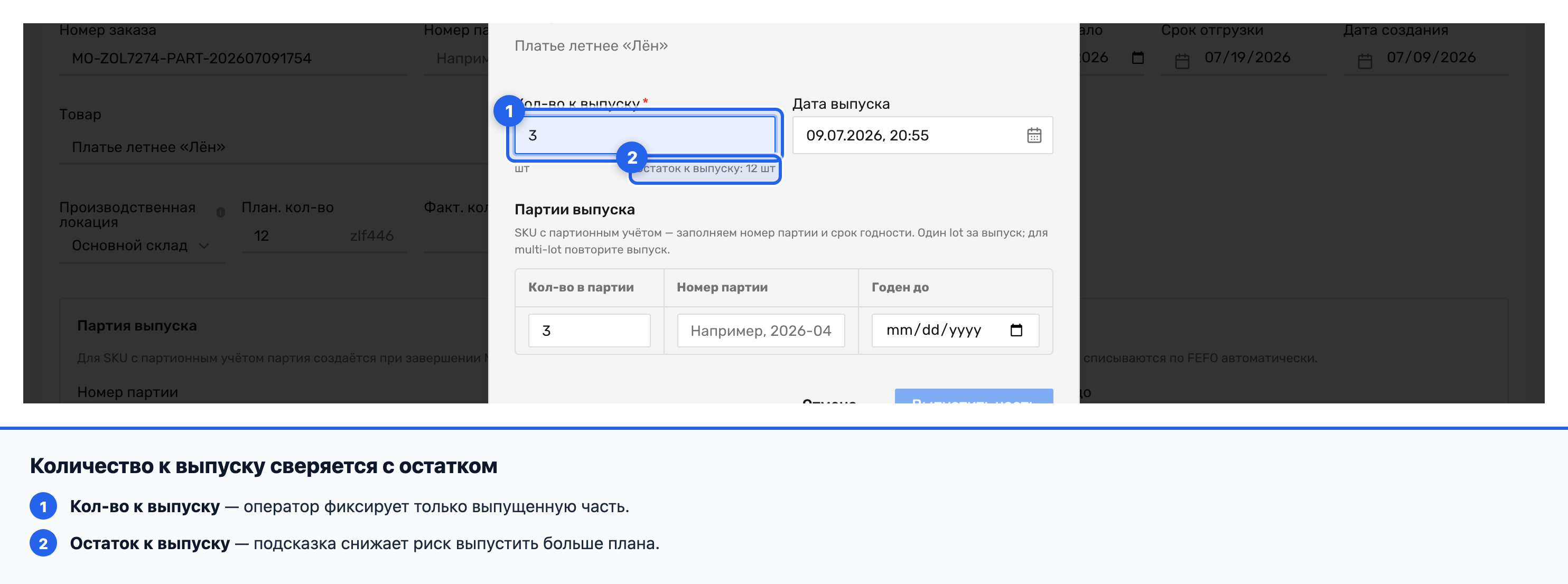Click the zlf446 unit text
Viewport: 1568px width, 584px height.
click(371, 236)
